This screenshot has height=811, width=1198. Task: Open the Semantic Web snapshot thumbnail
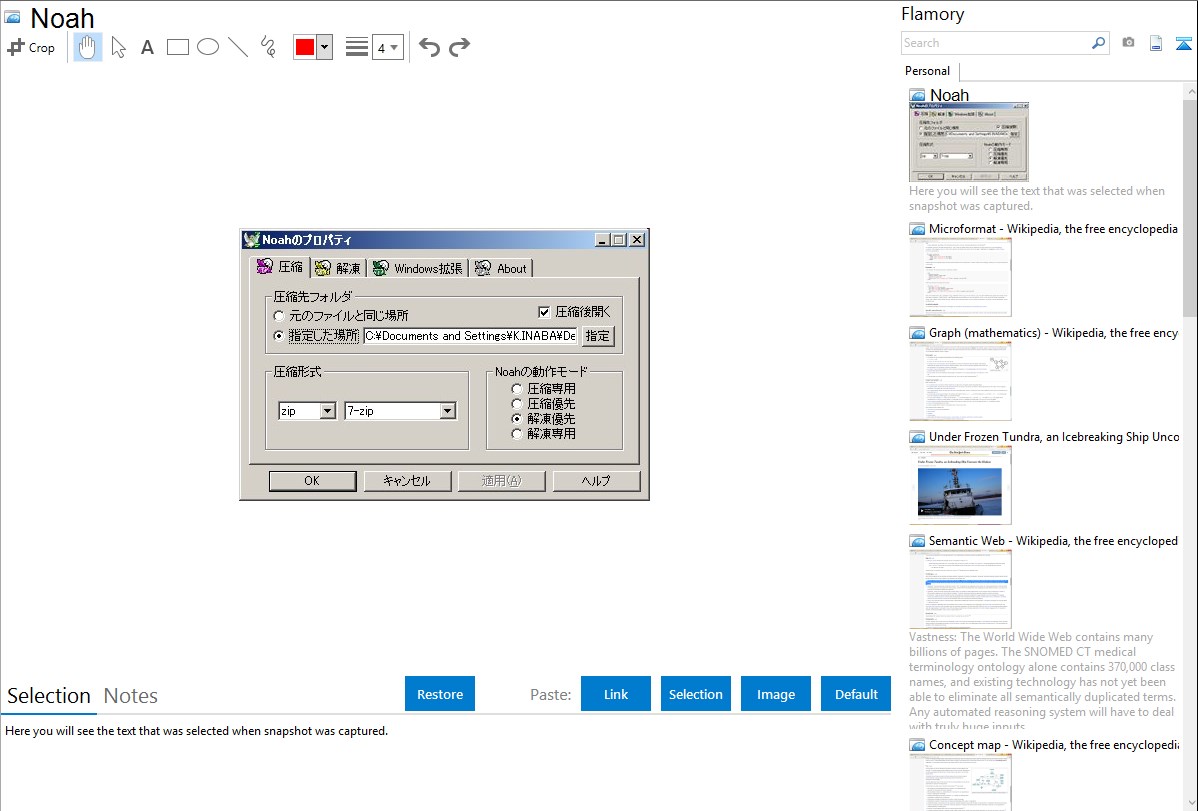point(960,589)
